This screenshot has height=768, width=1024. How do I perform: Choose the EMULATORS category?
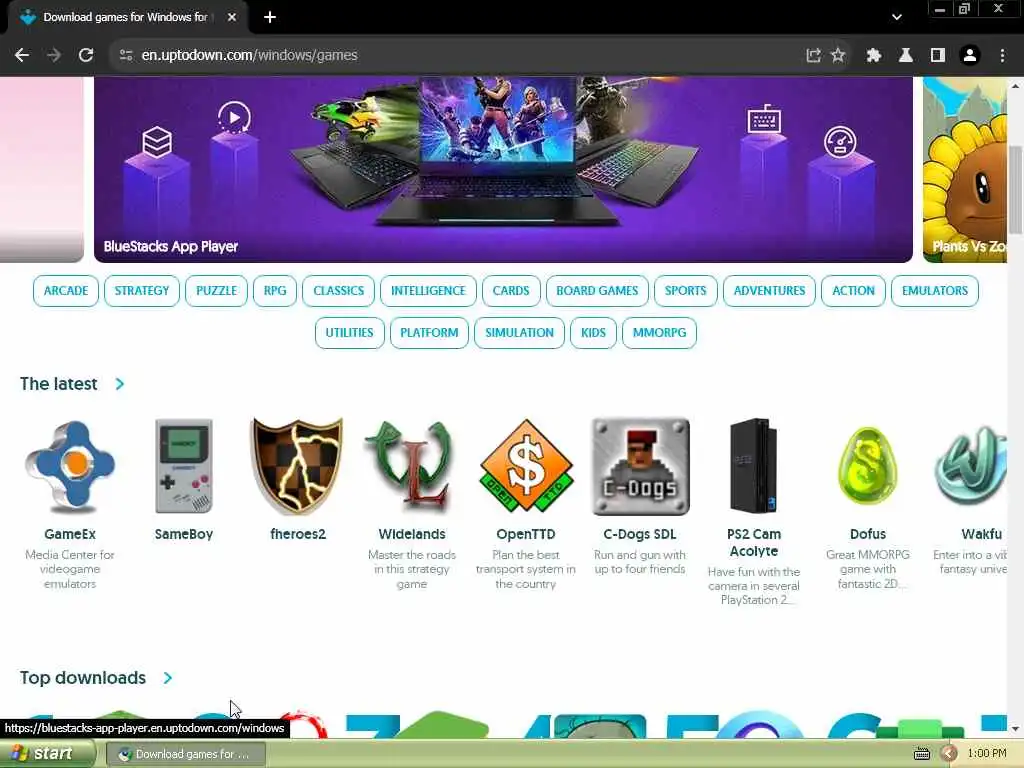tap(935, 291)
